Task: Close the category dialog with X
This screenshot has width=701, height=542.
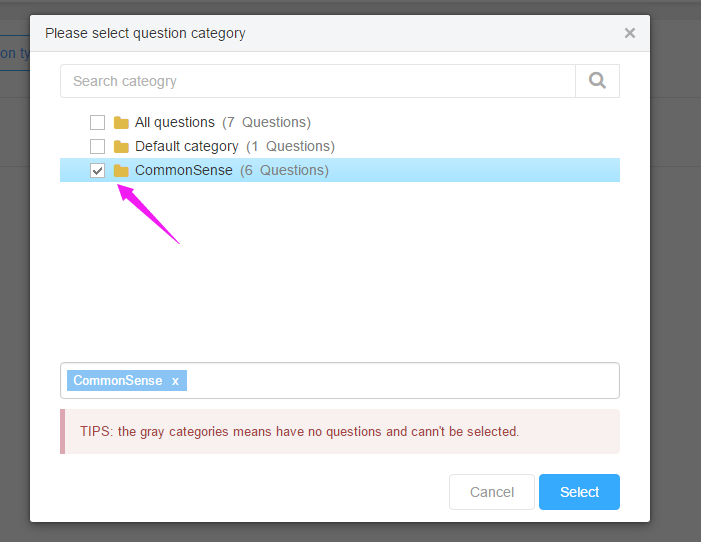Action: (x=630, y=33)
